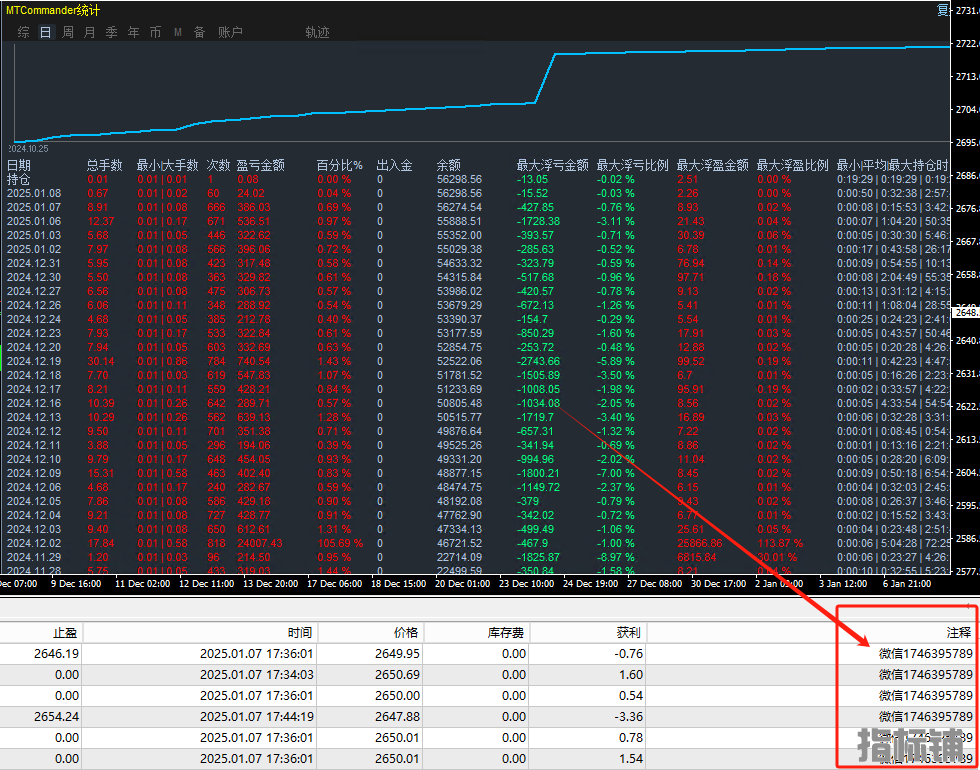The height and width of the screenshot is (770, 980).
Task: Select the 持仓 open positions row label
Action: point(19,179)
